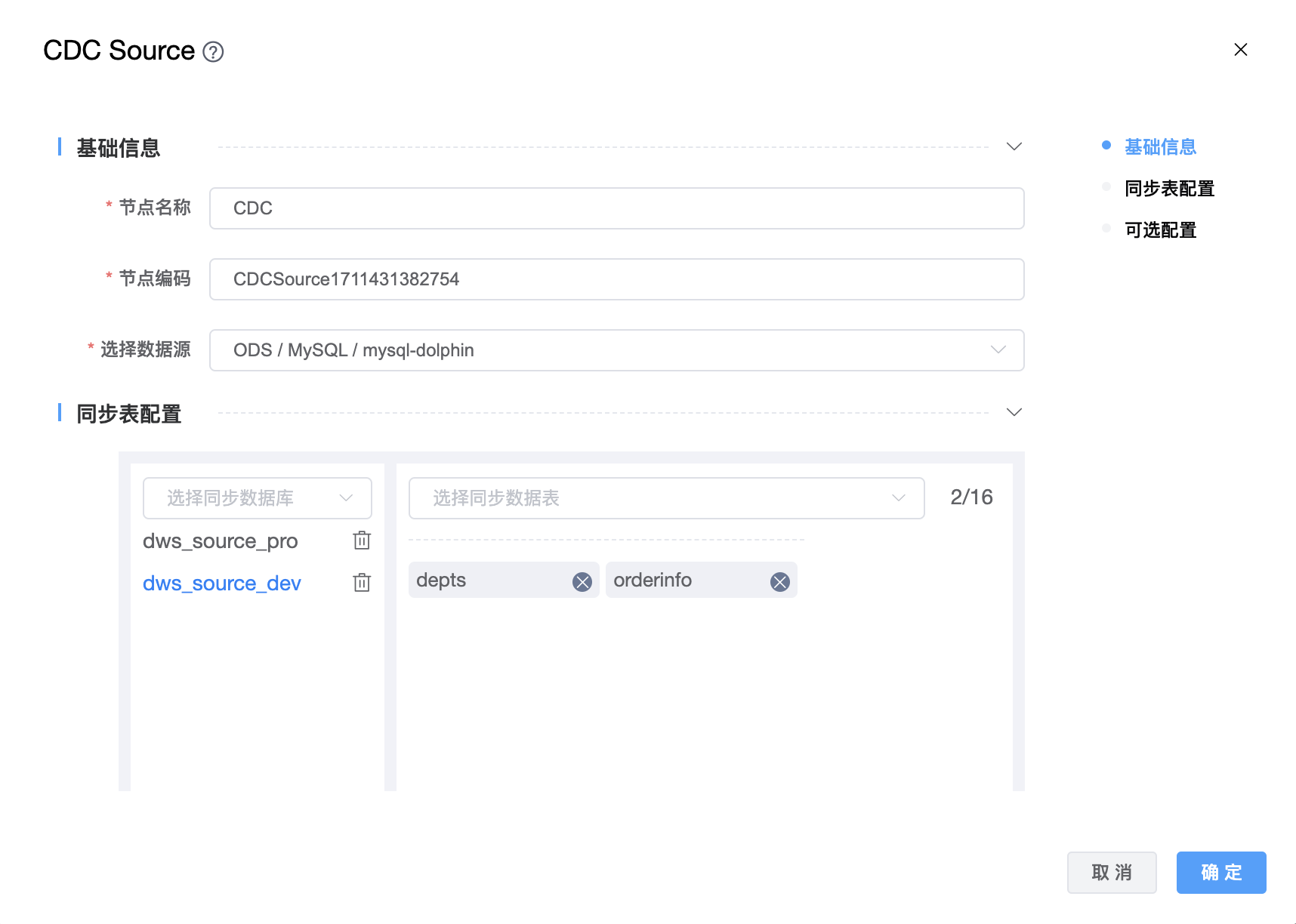
Task: Remove the depts table tag
Action: point(582,581)
